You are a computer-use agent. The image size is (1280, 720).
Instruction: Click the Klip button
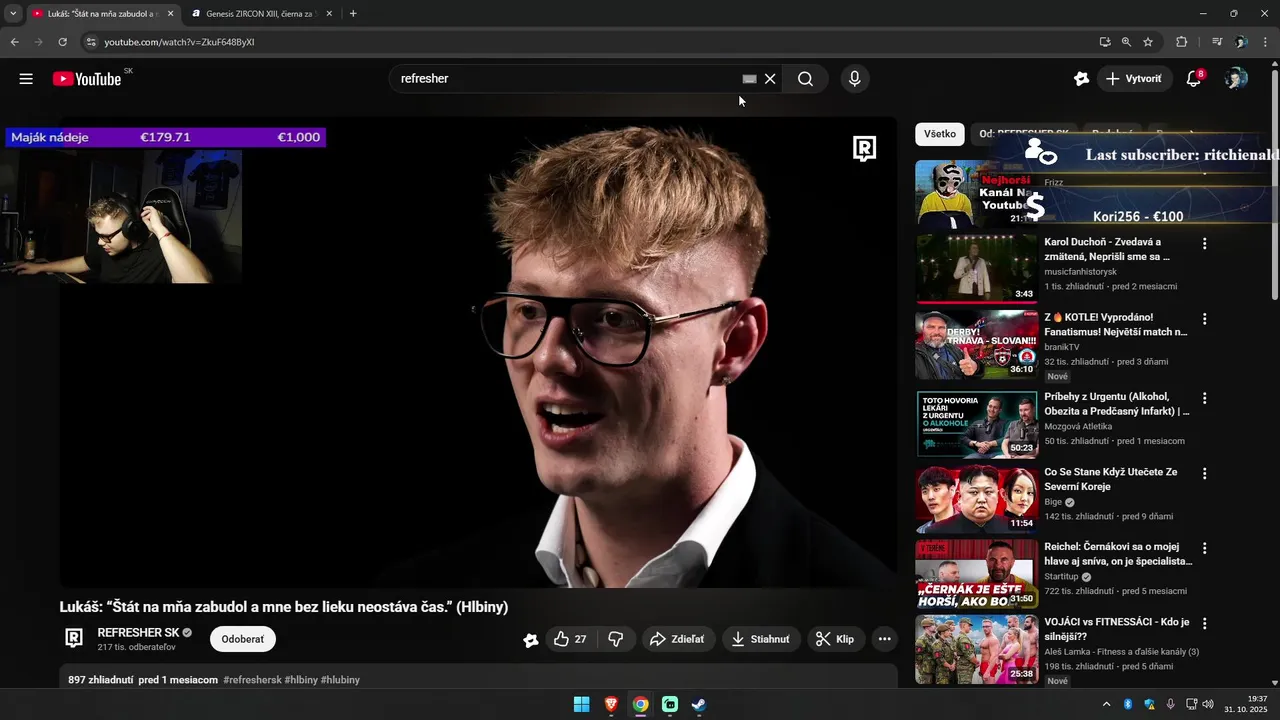835,639
